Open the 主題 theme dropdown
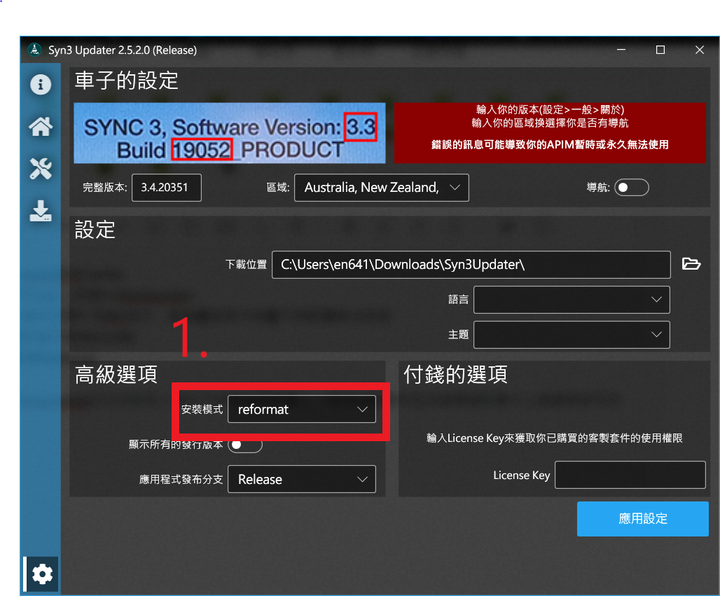 pyautogui.click(x=571, y=335)
